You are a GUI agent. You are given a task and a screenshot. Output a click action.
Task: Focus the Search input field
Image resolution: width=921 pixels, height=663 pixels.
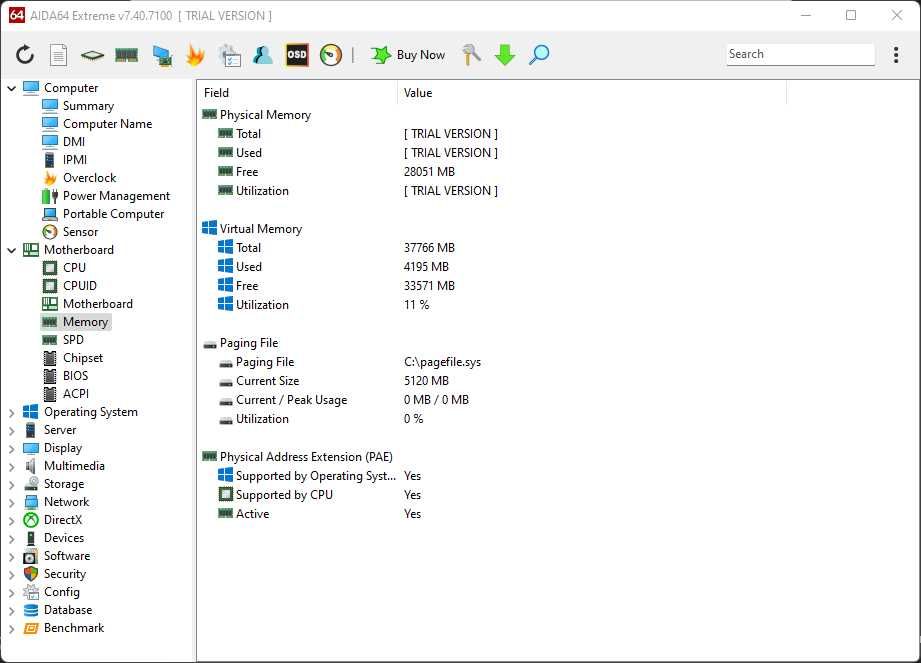[x=800, y=54]
